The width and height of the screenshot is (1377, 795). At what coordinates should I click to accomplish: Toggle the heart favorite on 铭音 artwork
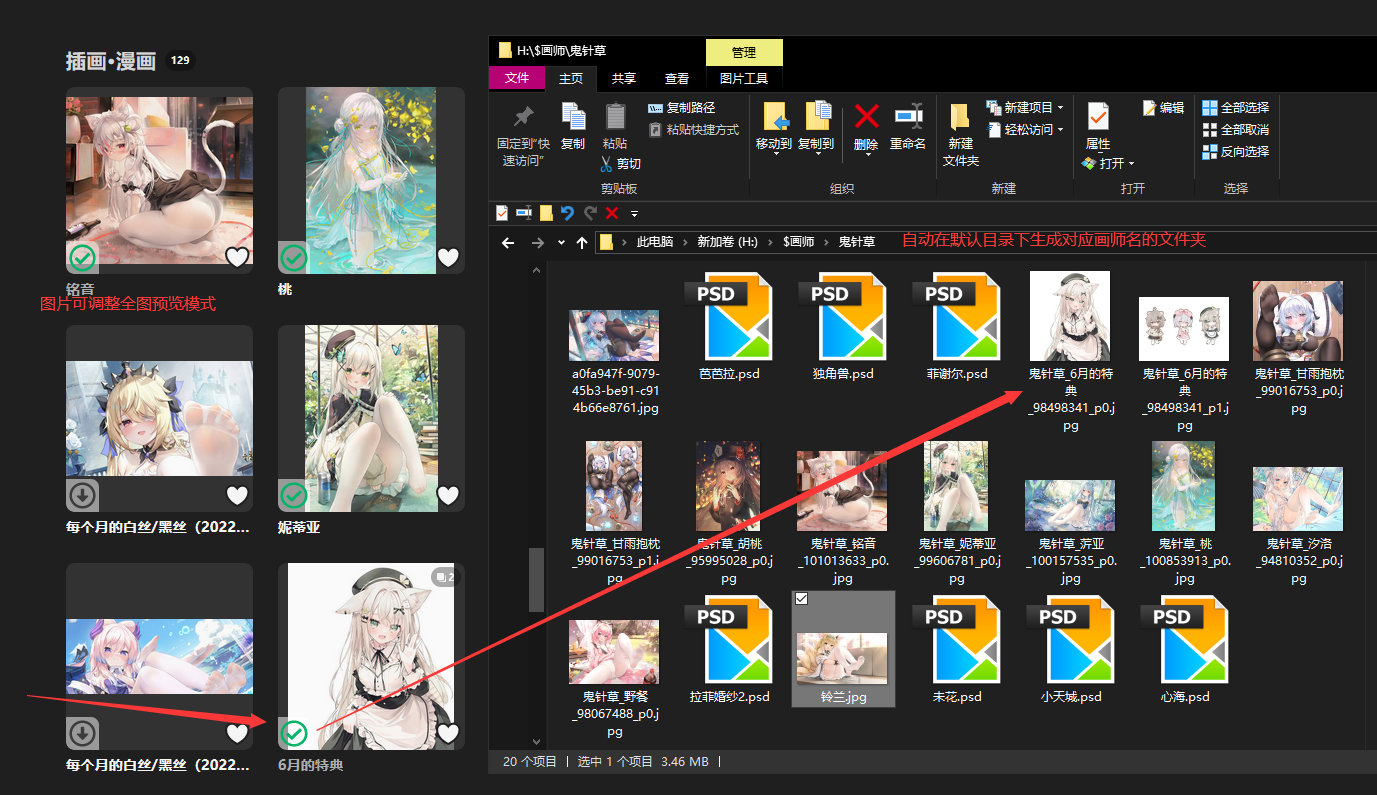pyautogui.click(x=237, y=258)
